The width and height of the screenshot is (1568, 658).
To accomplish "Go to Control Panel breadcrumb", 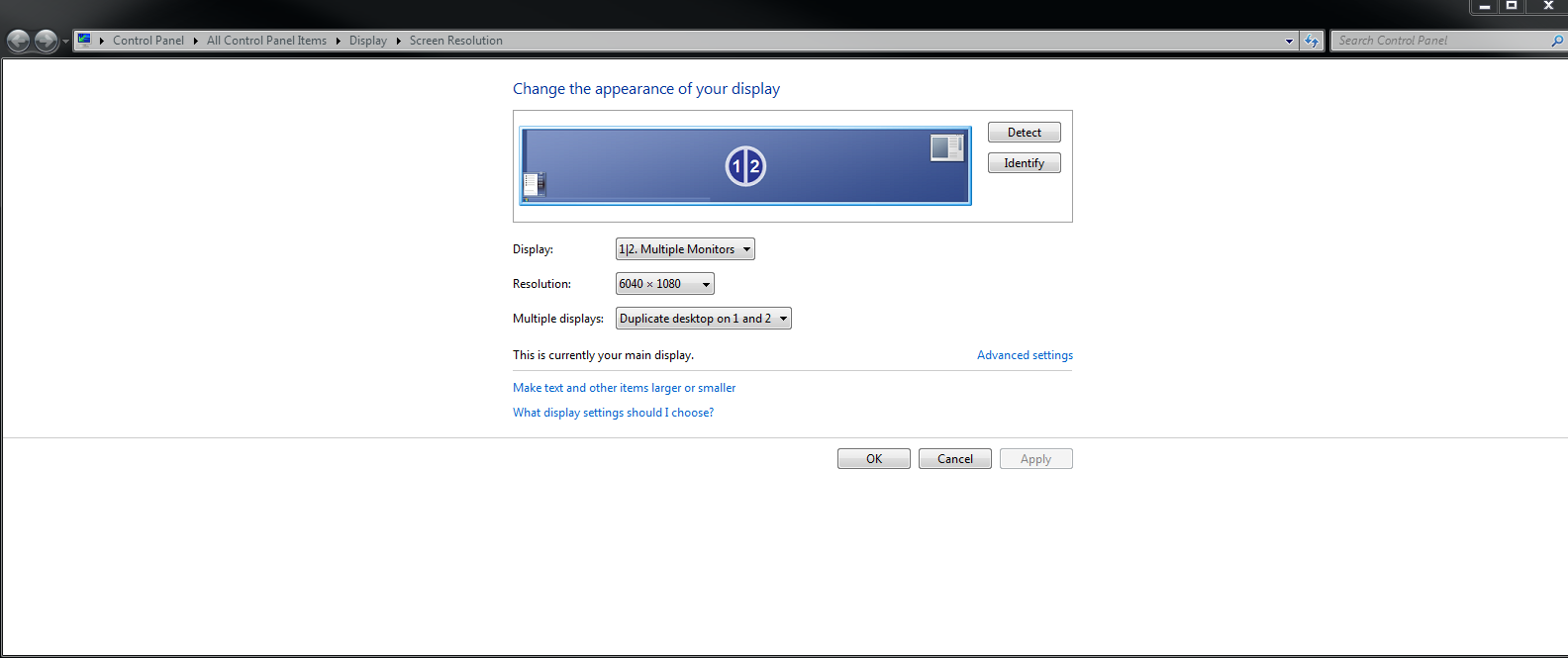I will (147, 41).
